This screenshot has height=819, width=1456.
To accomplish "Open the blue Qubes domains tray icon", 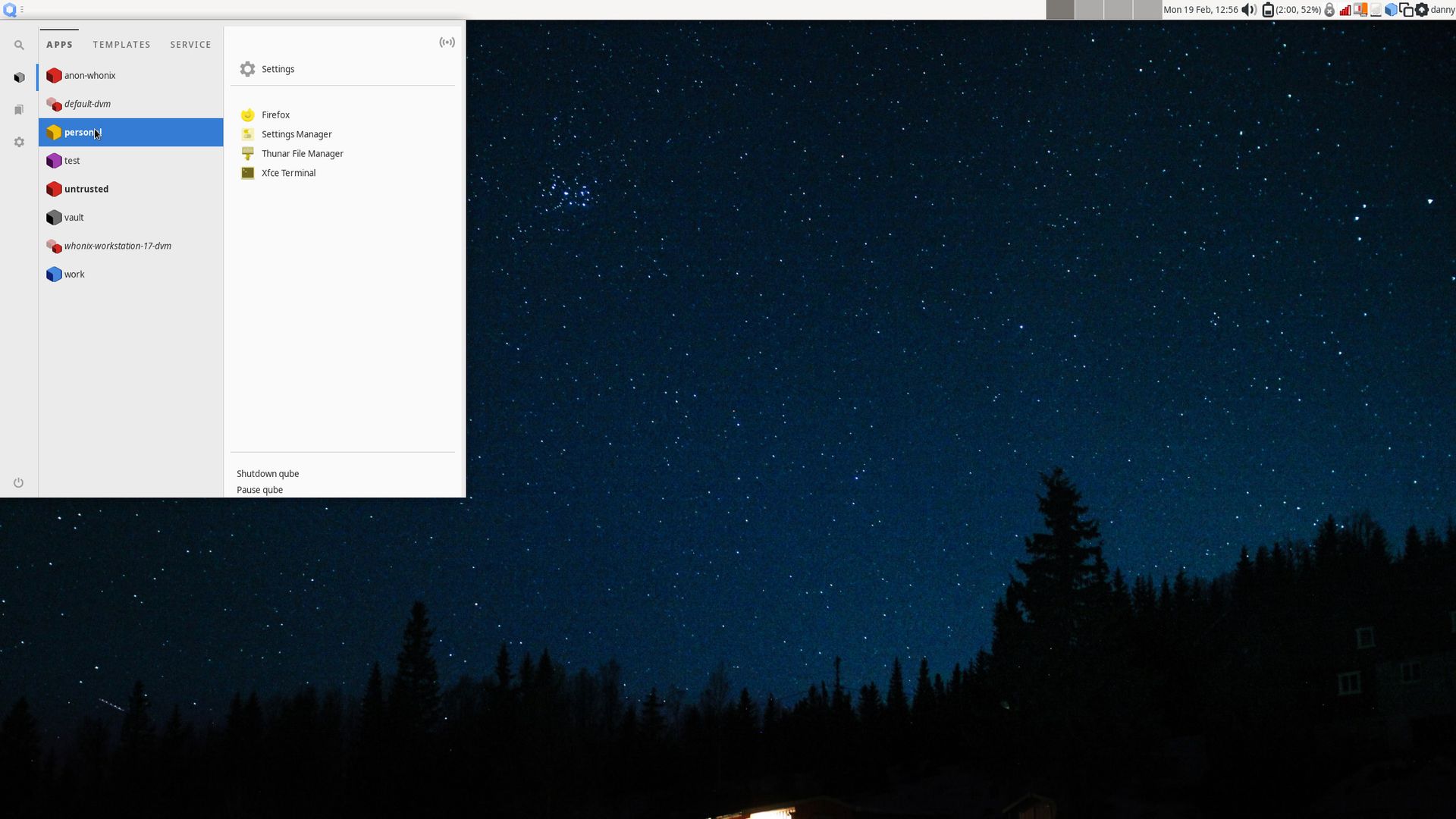I will (1391, 10).
